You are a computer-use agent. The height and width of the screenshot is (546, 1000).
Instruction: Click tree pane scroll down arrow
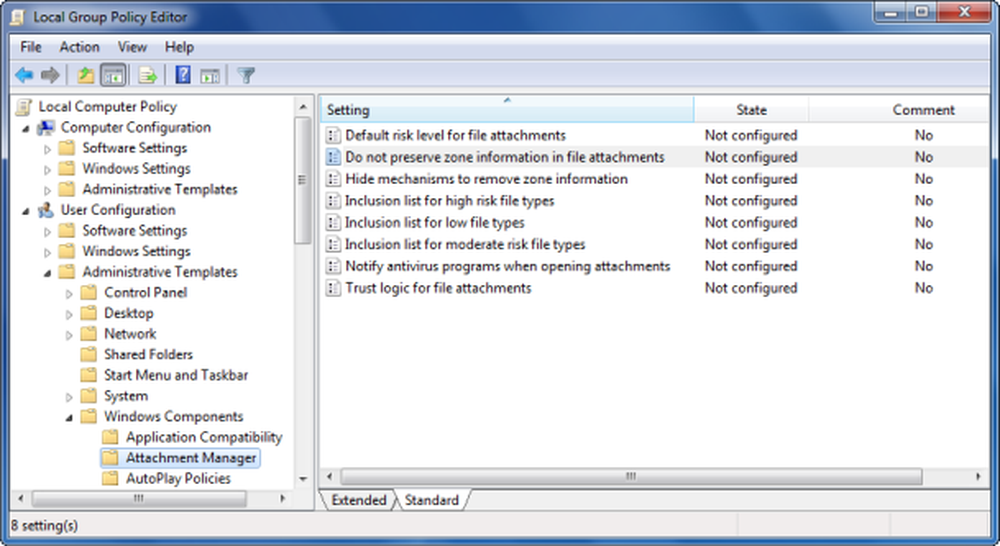[303, 478]
